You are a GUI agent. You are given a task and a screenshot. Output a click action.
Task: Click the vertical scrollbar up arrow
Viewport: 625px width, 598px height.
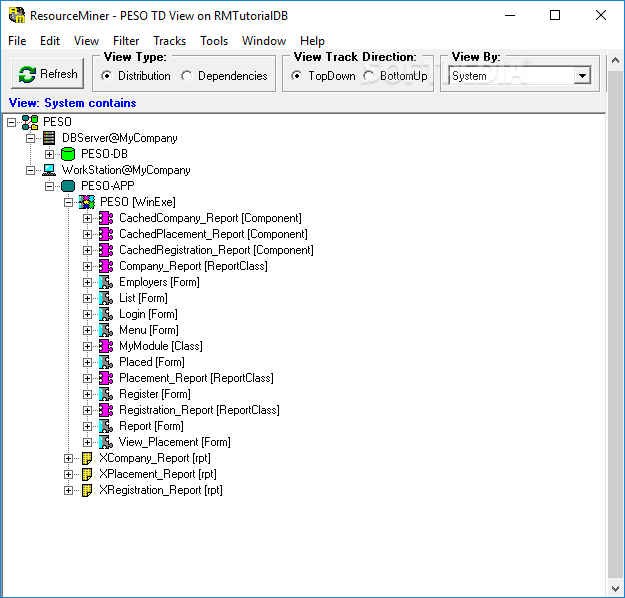pyautogui.click(x=615, y=60)
